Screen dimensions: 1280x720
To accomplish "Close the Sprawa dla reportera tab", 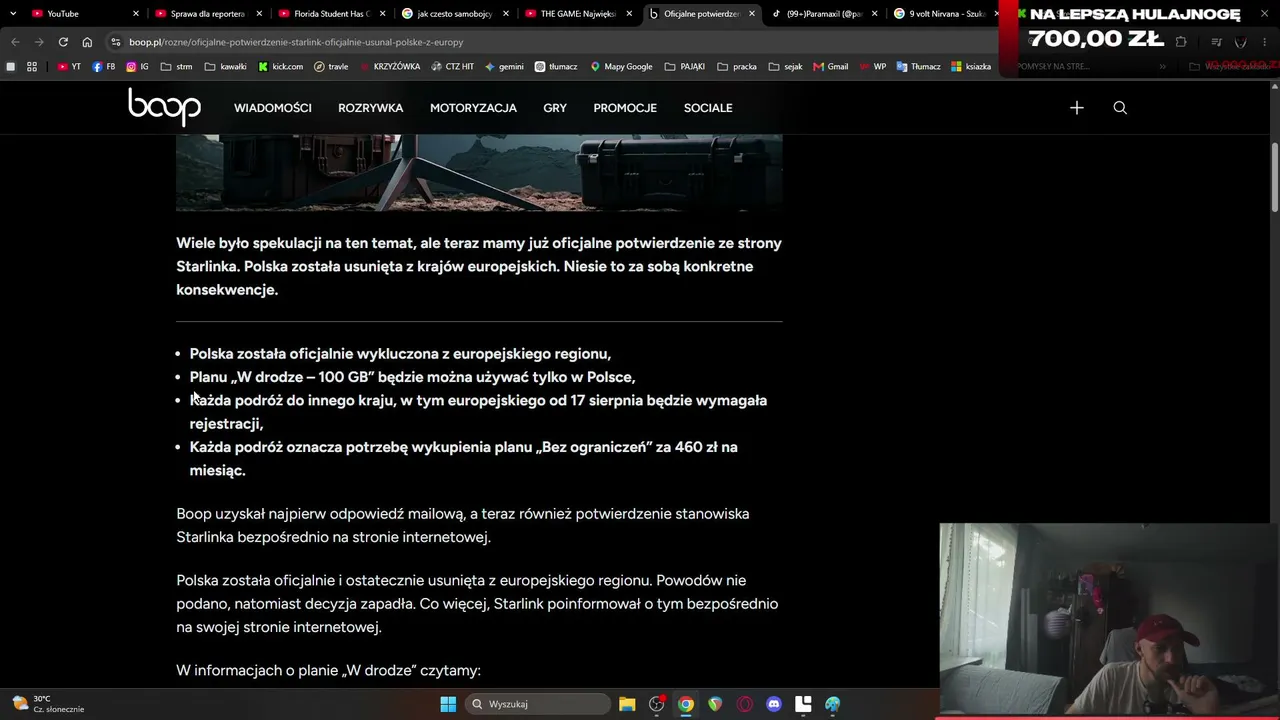I will pyautogui.click(x=259, y=14).
